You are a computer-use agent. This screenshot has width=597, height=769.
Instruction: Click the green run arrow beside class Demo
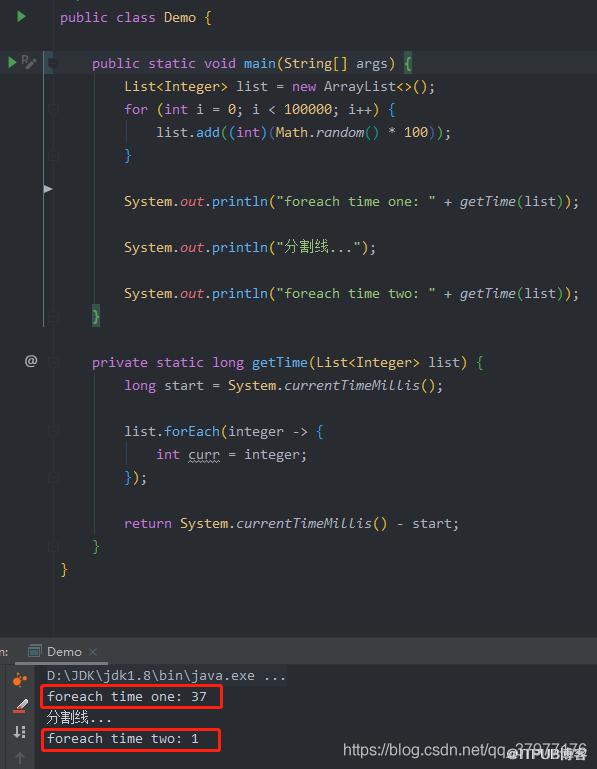pyautogui.click(x=21, y=17)
